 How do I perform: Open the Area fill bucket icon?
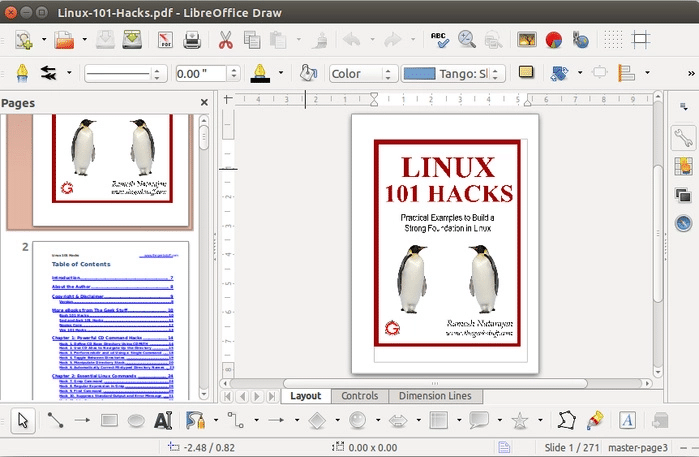click(x=308, y=73)
